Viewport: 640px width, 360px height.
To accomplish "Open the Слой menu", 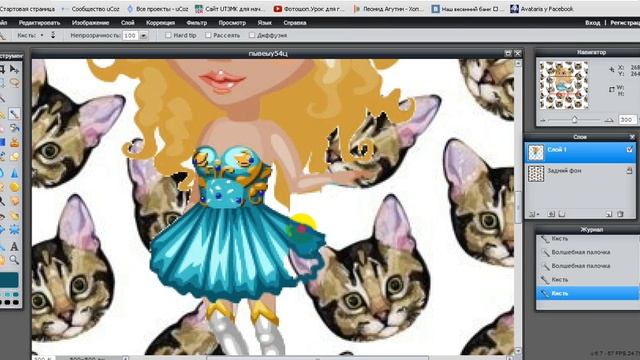I will coord(128,23).
